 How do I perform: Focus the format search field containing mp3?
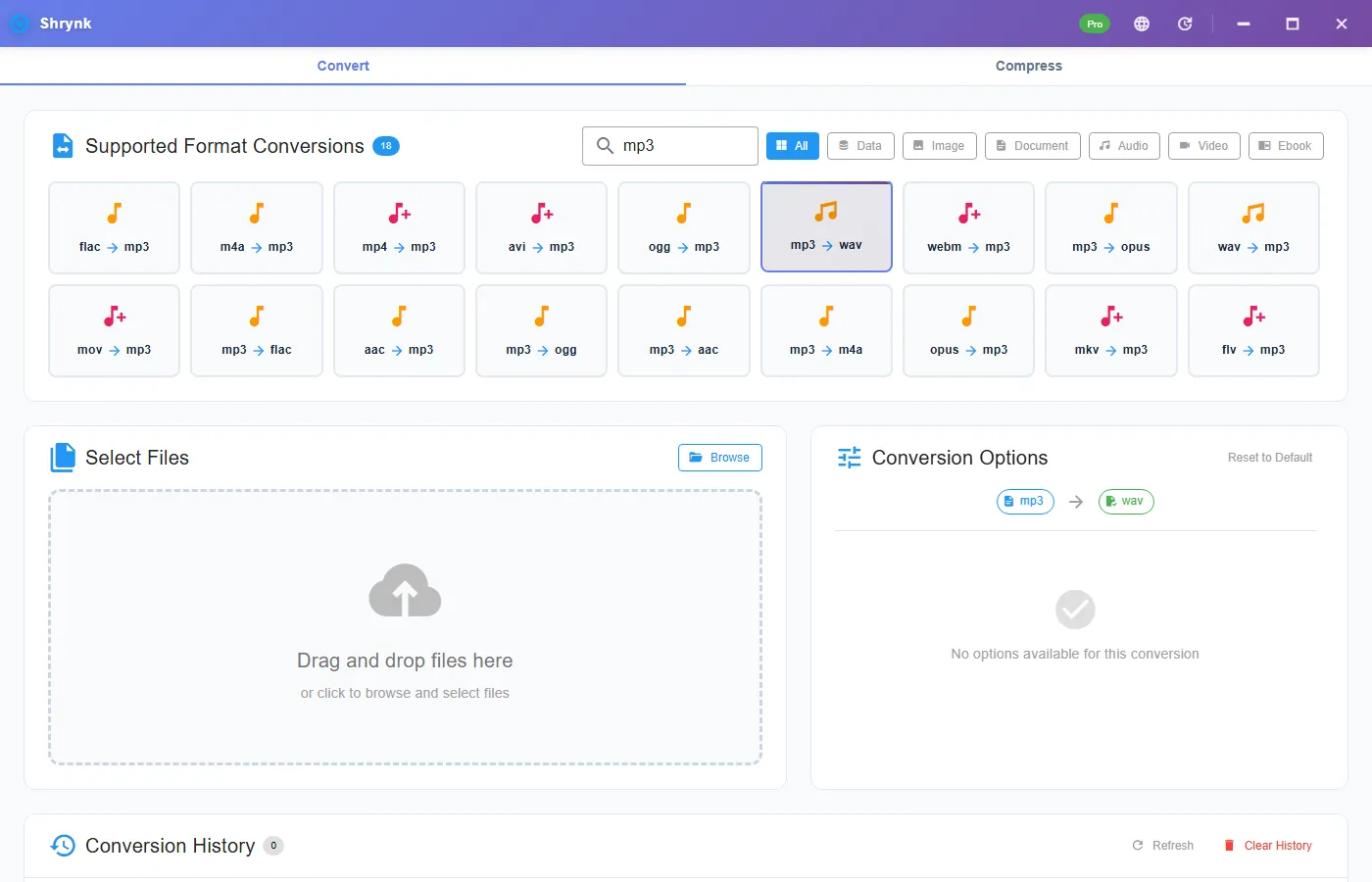(670, 146)
